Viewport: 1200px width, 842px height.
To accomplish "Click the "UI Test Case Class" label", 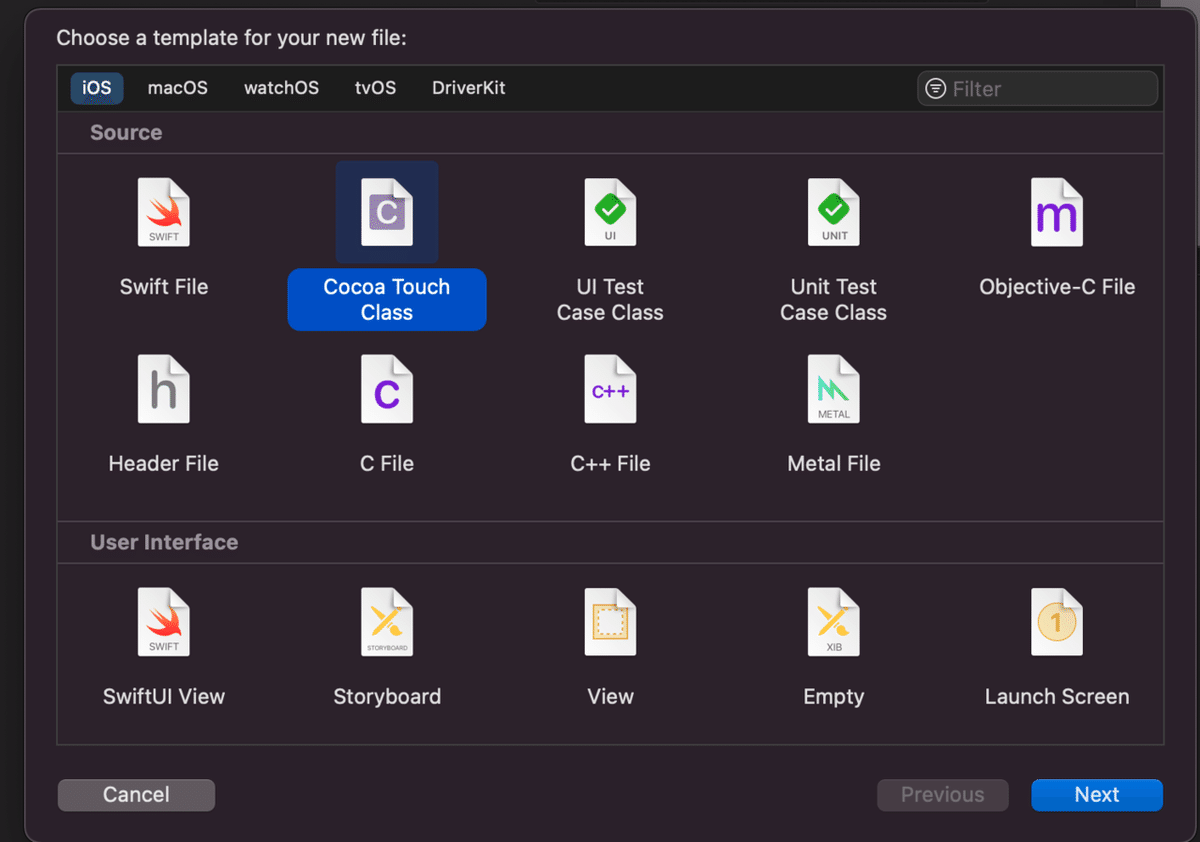I will [610, 300].
